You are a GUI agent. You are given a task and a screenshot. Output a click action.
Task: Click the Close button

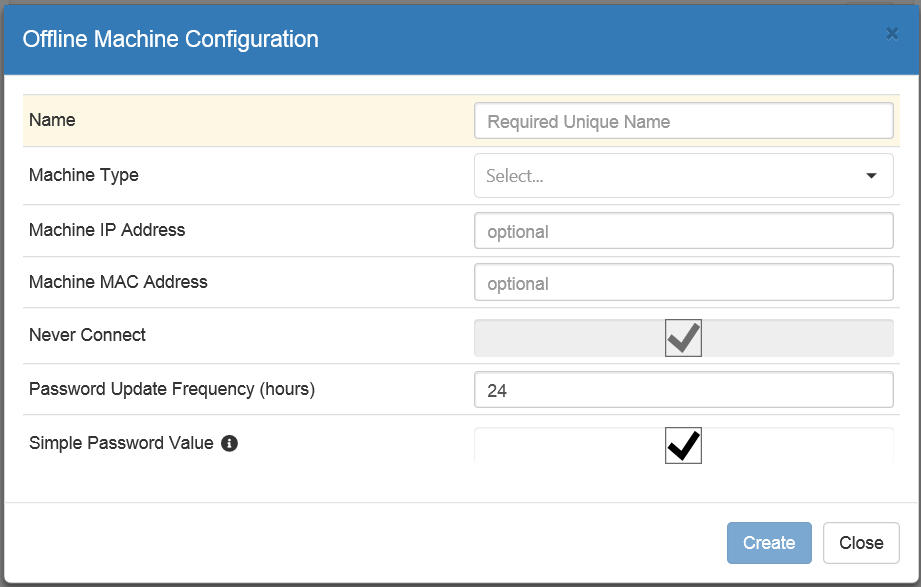pyautogui.click(x=861, y=543)
